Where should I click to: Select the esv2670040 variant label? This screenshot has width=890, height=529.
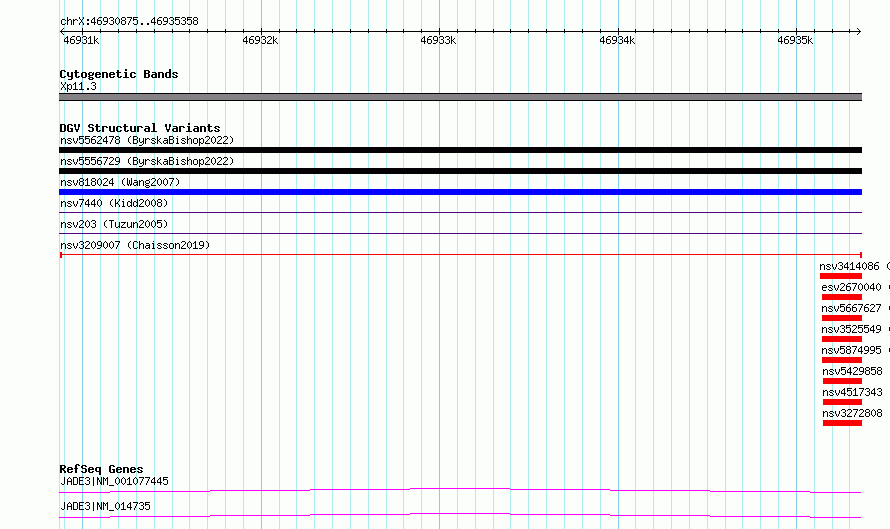point(851,287)
